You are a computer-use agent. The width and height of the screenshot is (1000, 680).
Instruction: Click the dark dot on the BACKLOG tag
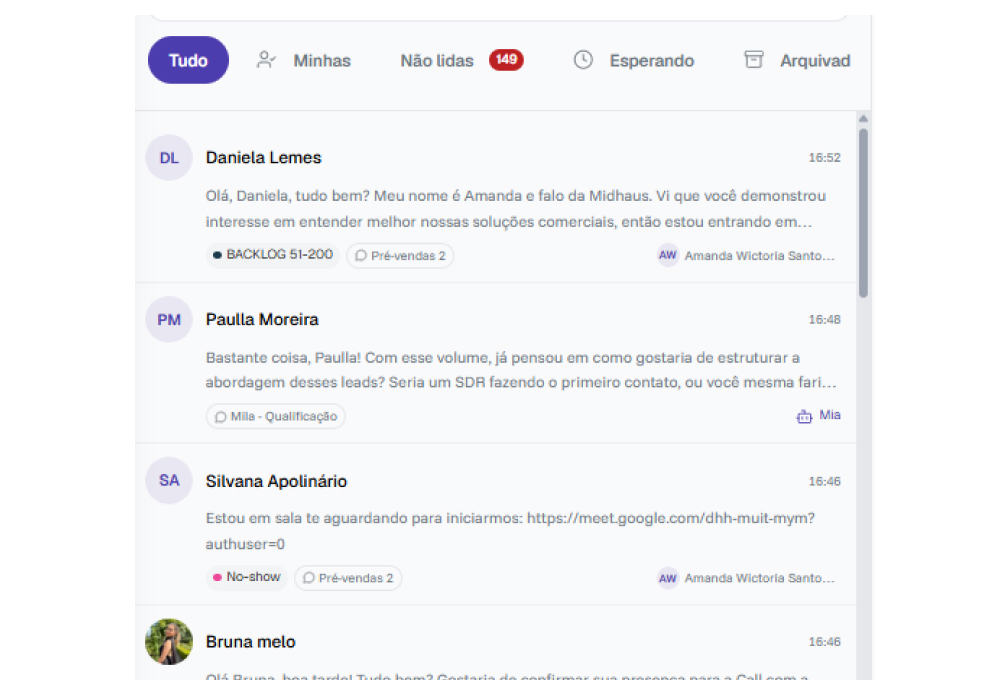[217, 255]
